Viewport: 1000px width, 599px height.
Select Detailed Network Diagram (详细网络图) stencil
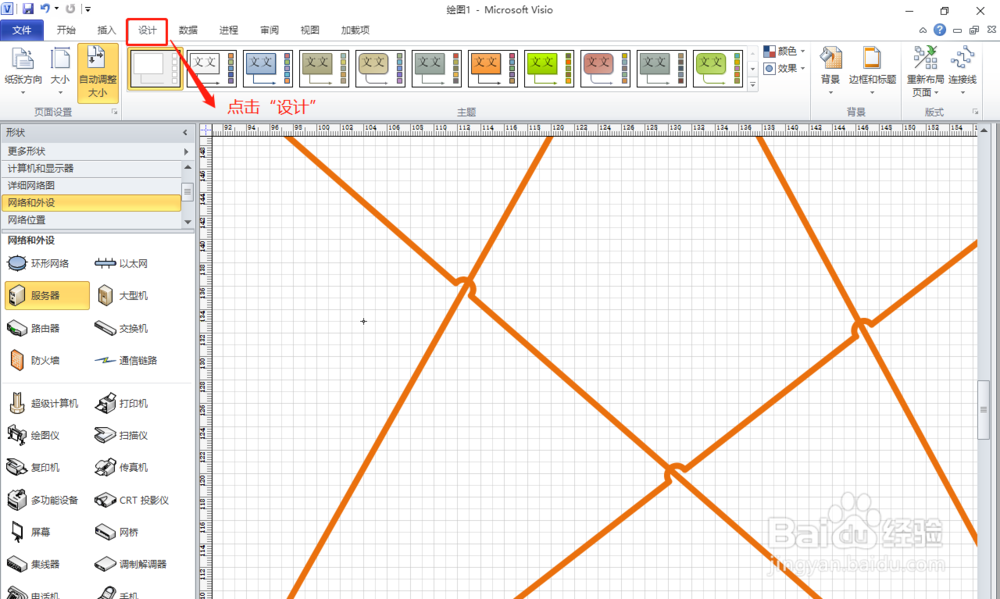coord(91,186)
